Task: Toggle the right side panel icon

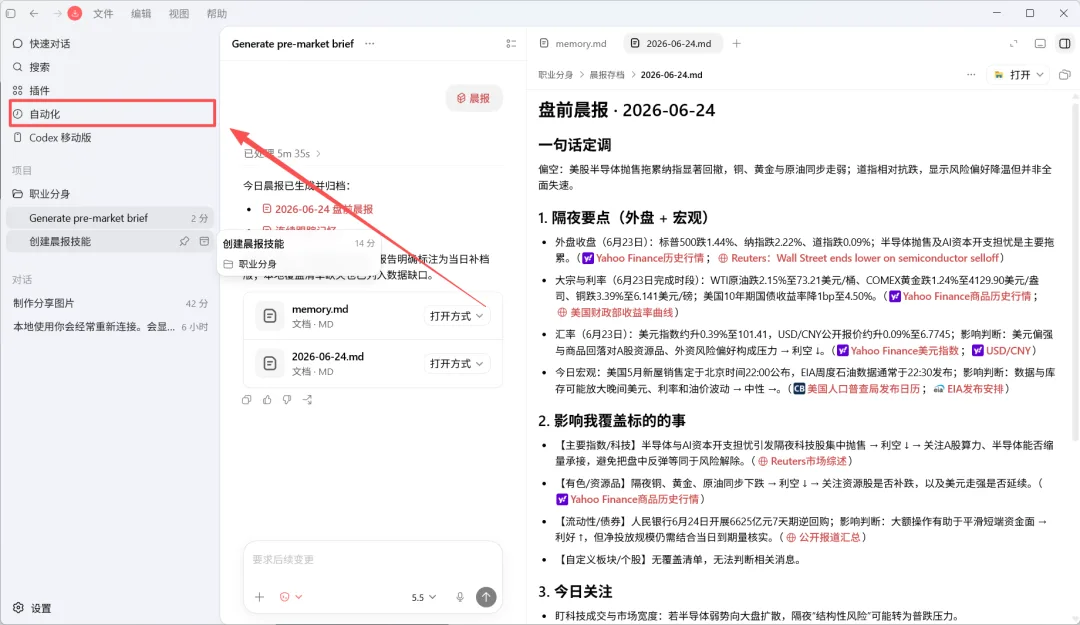Action: point(1065,43)
